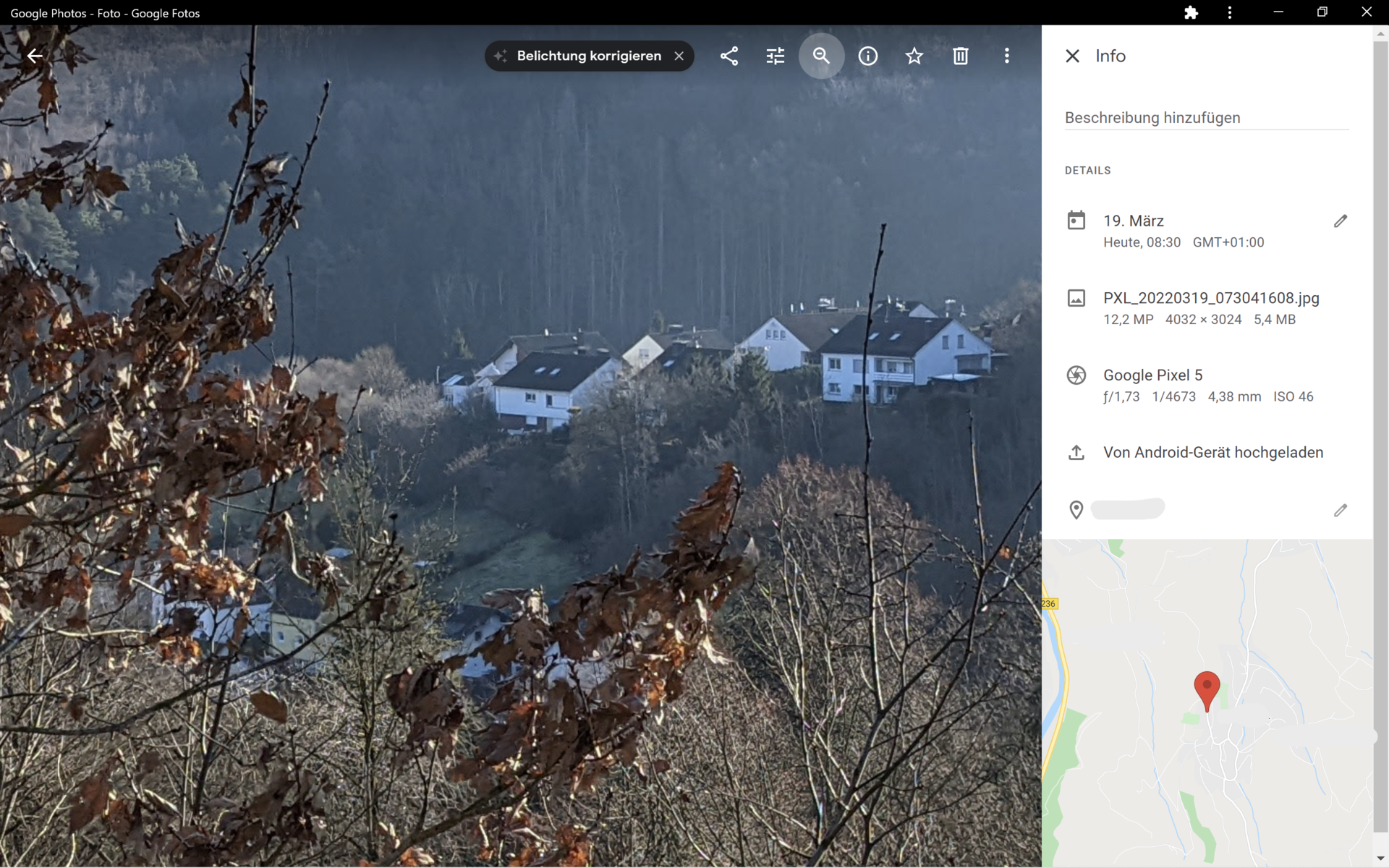Restore down the Google Photos window
The image size is (1389, 868).
[1322, 12]
